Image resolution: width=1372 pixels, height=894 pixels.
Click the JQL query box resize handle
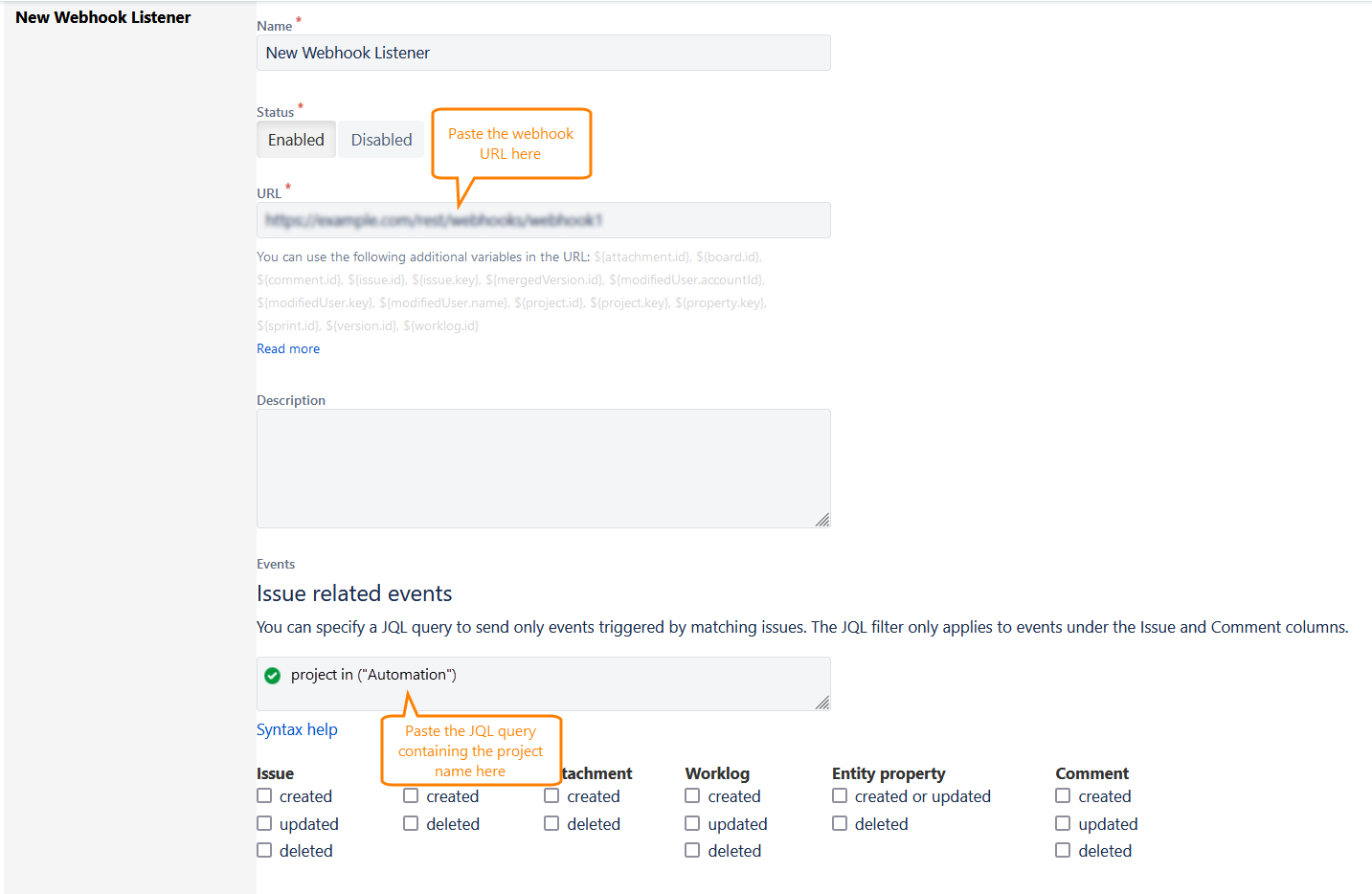[822, 703]
